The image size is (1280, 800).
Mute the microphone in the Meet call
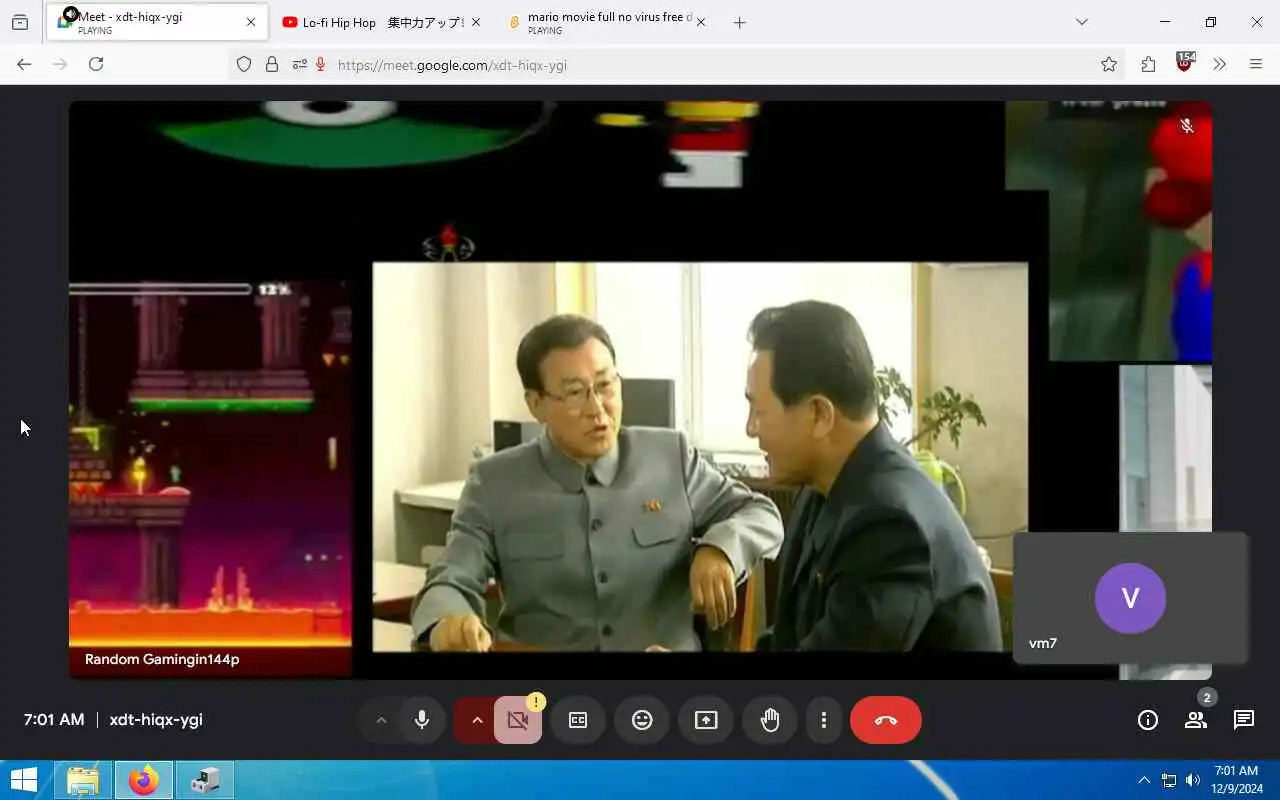point(422,720)
